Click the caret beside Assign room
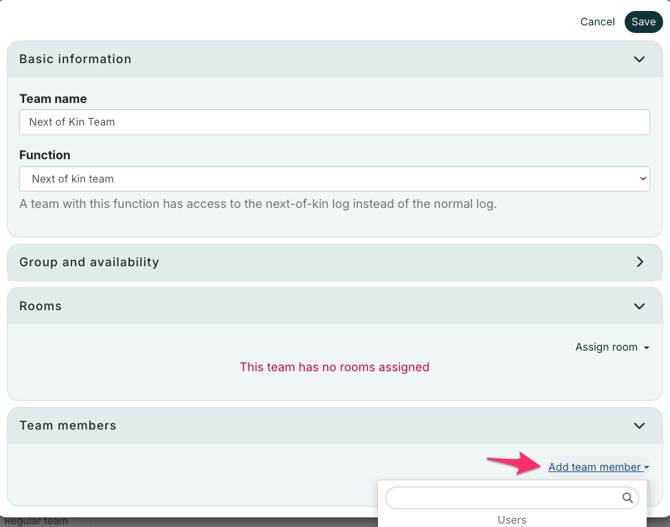The height and width of the screenshot is (527, 670). coord(647,348)
